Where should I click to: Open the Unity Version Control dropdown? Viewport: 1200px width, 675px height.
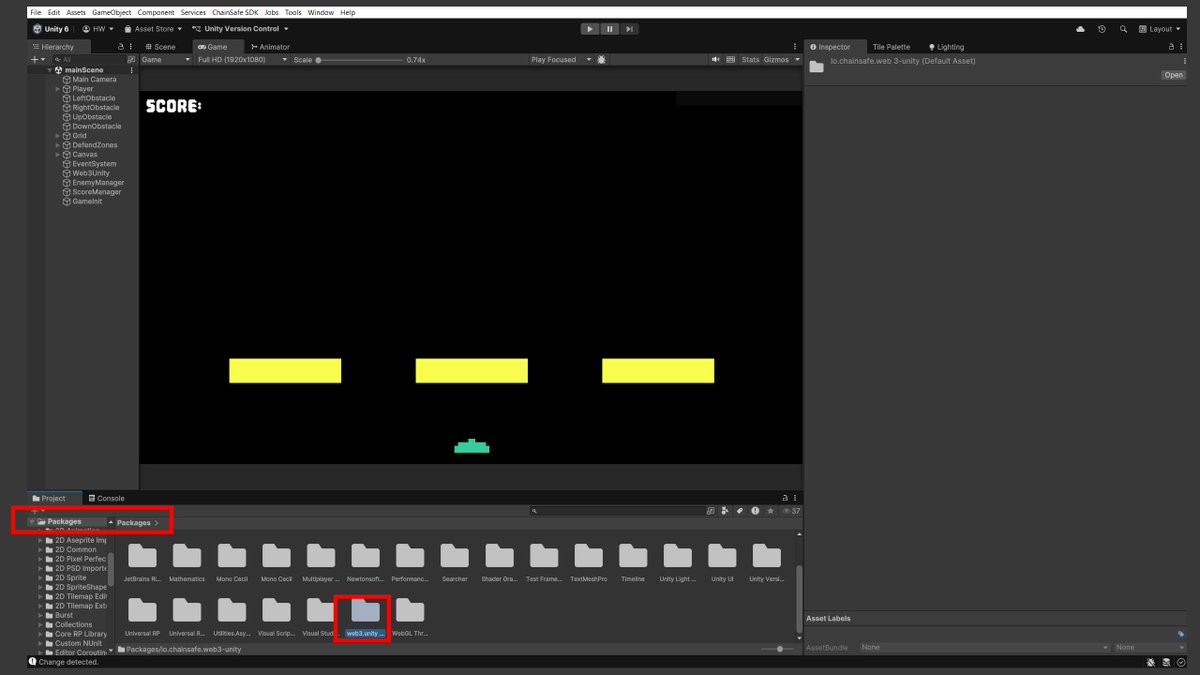pos(240,29)
